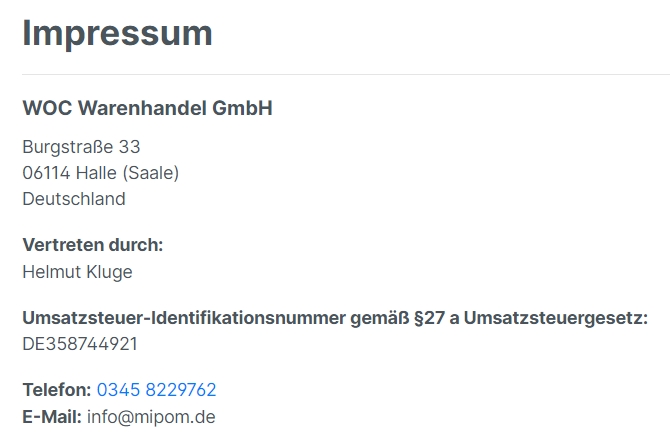The width and height of the screenshot is (670, 438).
Task: Click the postal code 06114
Action: point(46,173)
